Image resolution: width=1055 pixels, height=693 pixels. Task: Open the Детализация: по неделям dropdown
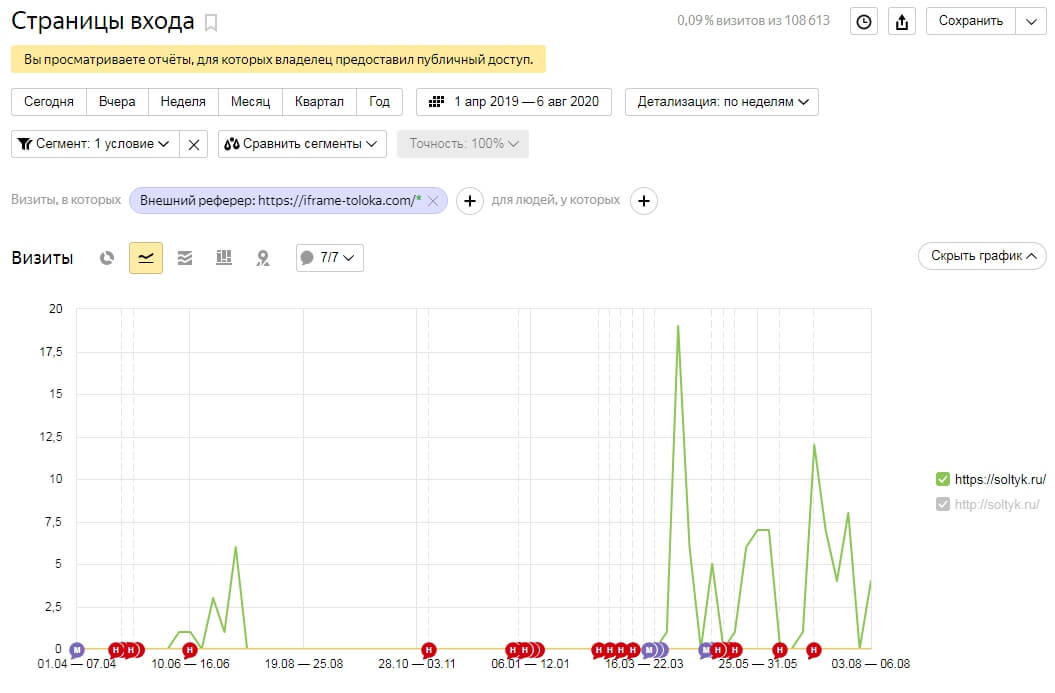pyautogui.click(x=722, y=102)
